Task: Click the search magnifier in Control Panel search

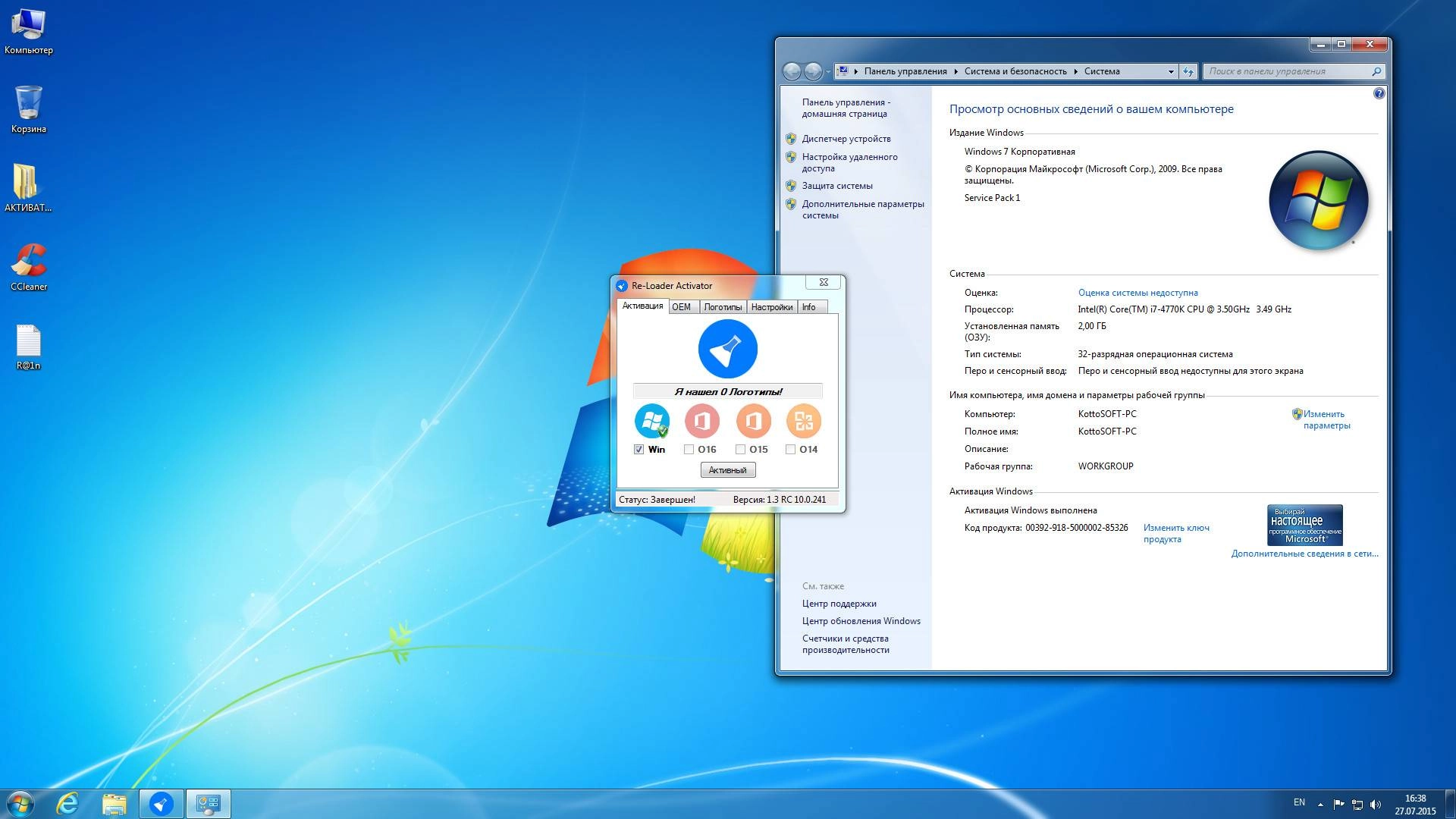Action: click(x=1376, y=71)
